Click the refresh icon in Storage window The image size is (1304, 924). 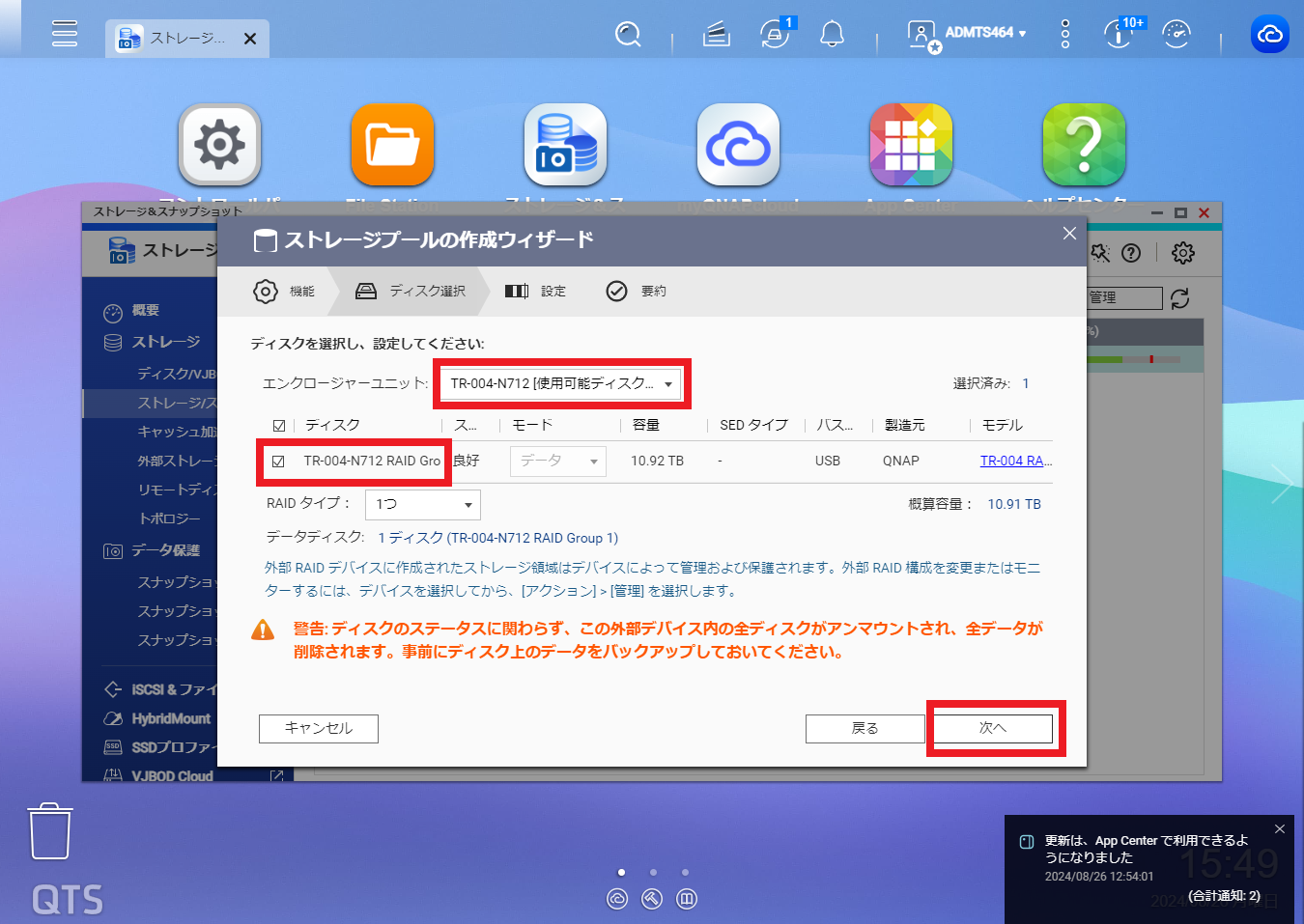pyautogui.click(x=1179, y=298)
